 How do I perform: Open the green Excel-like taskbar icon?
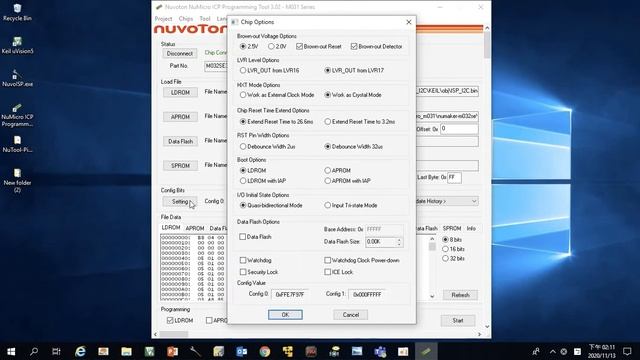(149, 351)
